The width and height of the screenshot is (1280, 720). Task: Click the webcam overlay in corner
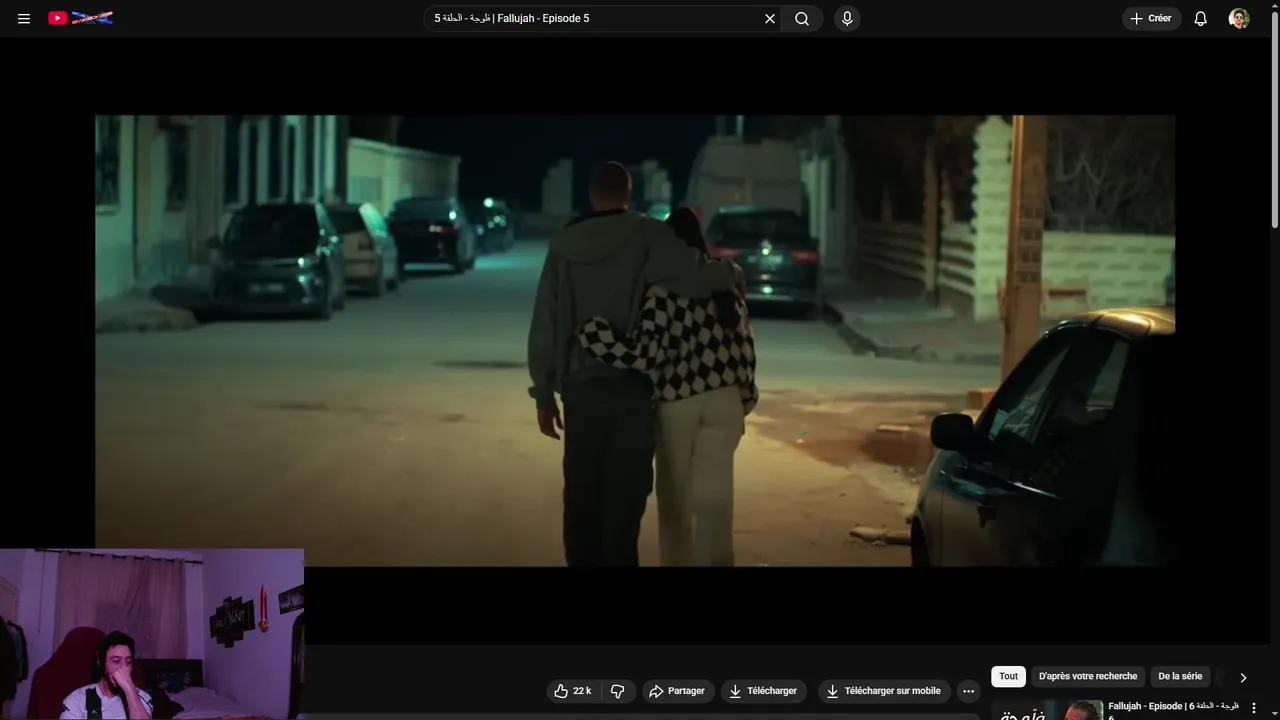(152, 634)
